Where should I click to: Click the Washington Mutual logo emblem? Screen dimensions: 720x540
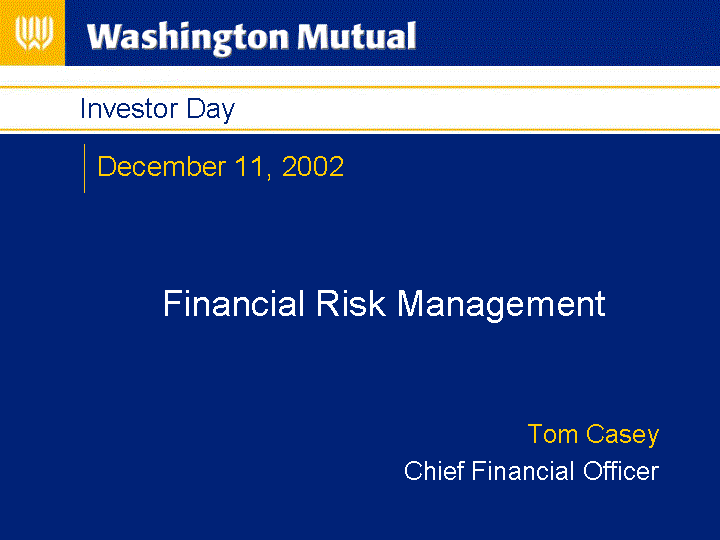tap(34, 33)
